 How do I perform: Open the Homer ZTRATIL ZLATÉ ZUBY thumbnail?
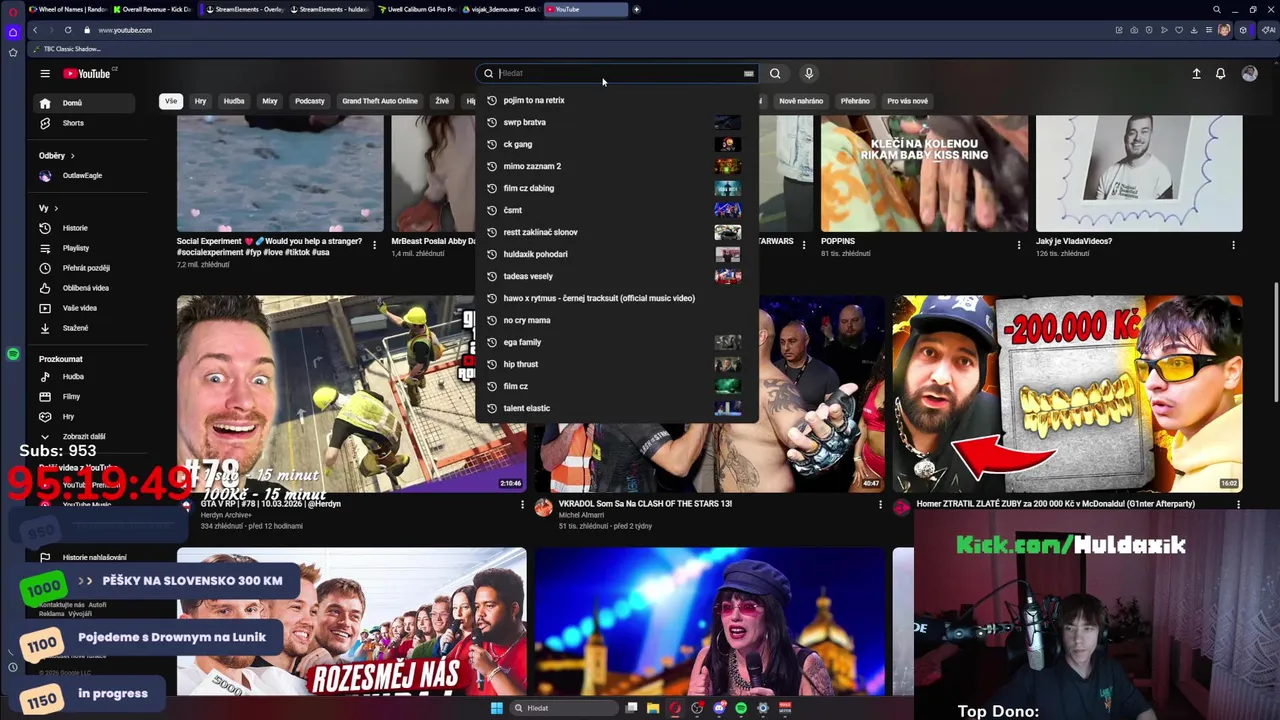(x=1067, y=393)
